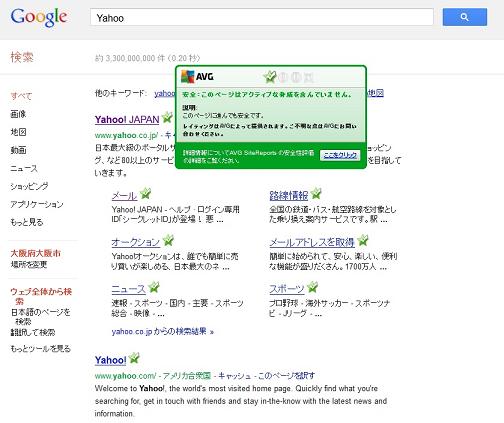Click AVG star icon beside 路線情報 link
504x423 pixels.
pyautogui.click(x=316, y=193)
